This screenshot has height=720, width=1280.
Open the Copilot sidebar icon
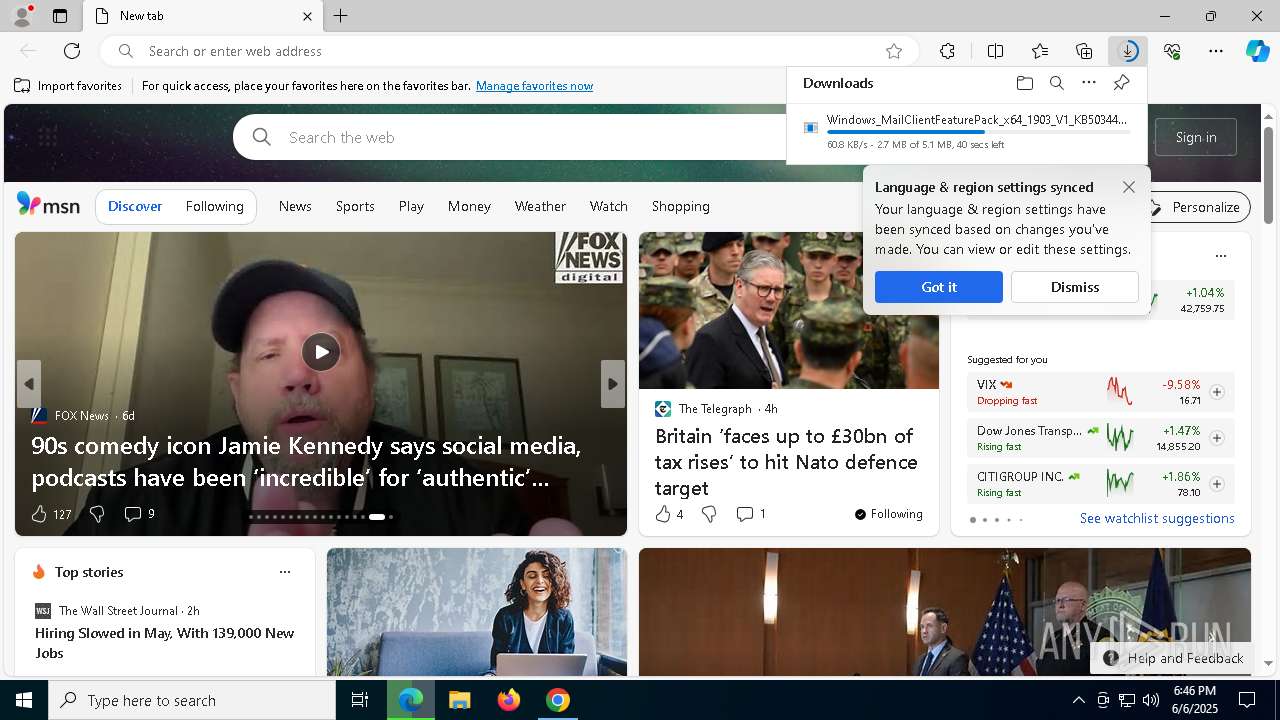(x=1258, y=51)
